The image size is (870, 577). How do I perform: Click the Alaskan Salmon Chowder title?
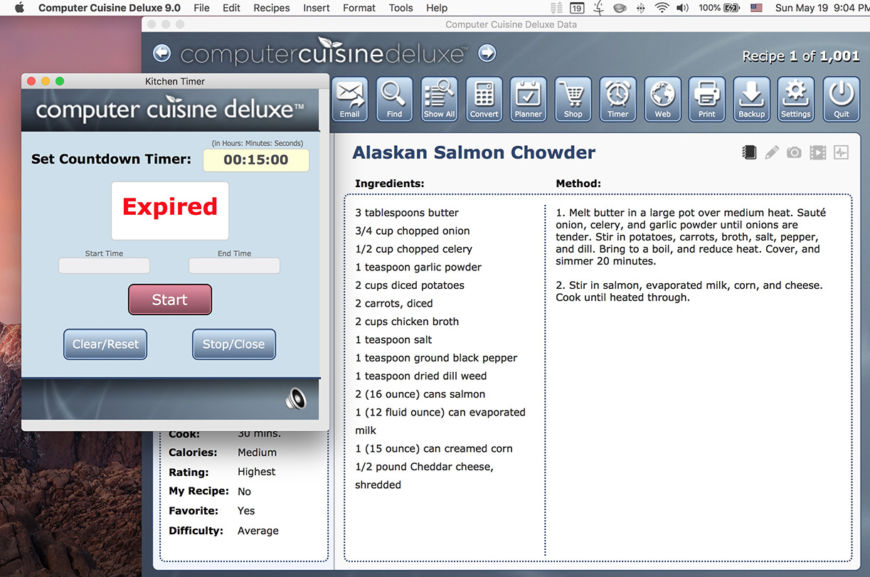pos(474,153)
